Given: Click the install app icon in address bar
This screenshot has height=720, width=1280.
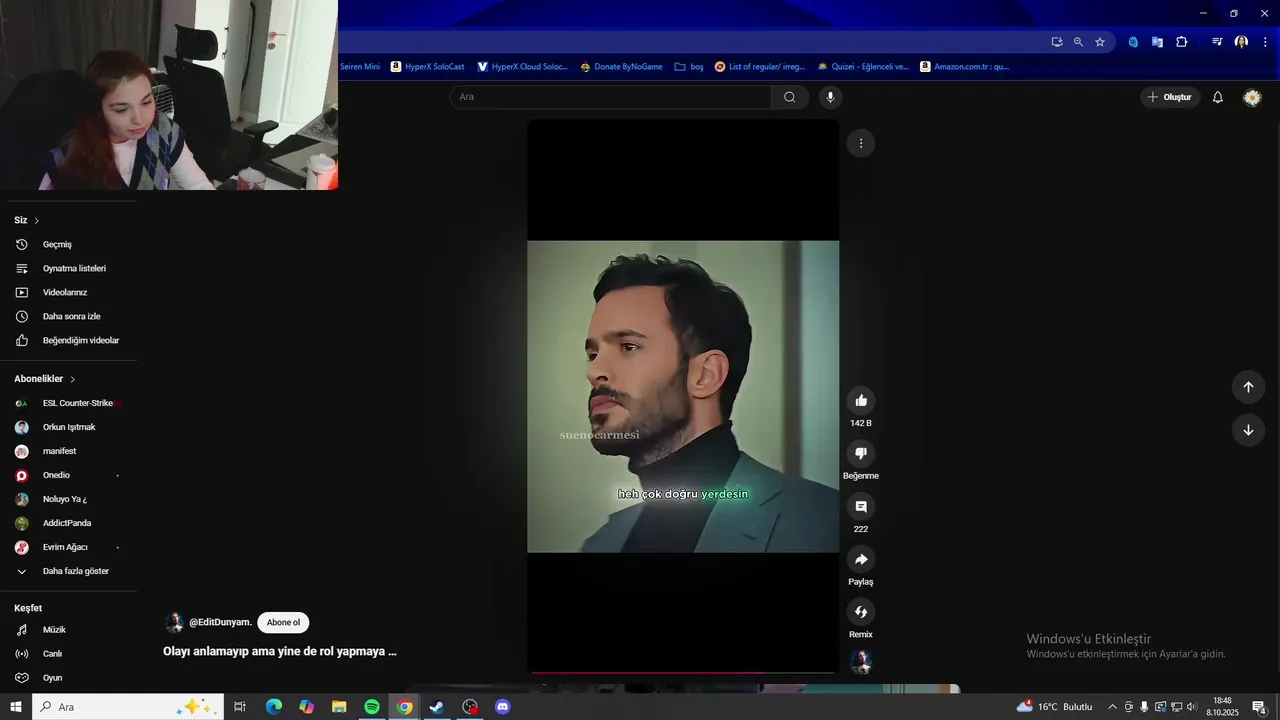Looking at the screenshot, I should [x=1057, y=42].
